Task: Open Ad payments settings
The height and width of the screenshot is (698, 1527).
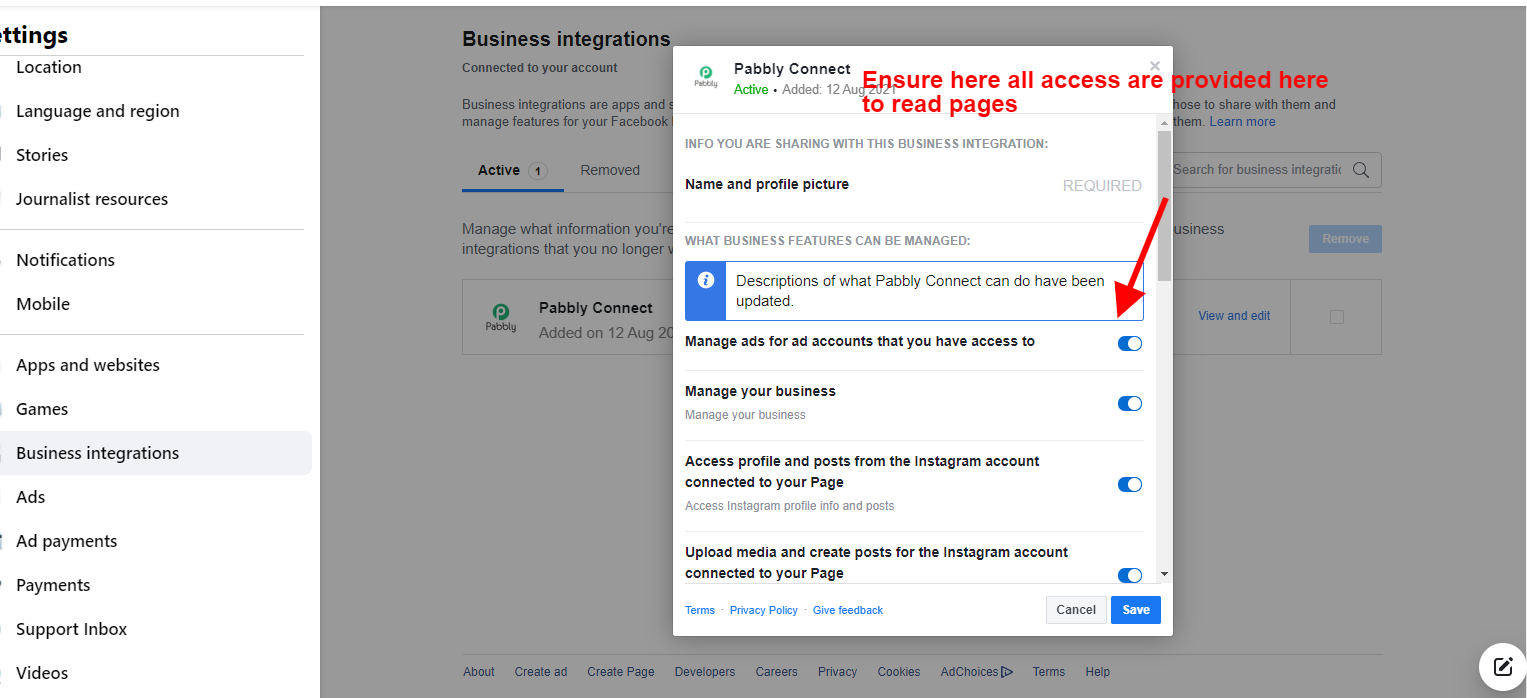Action: 66,541
